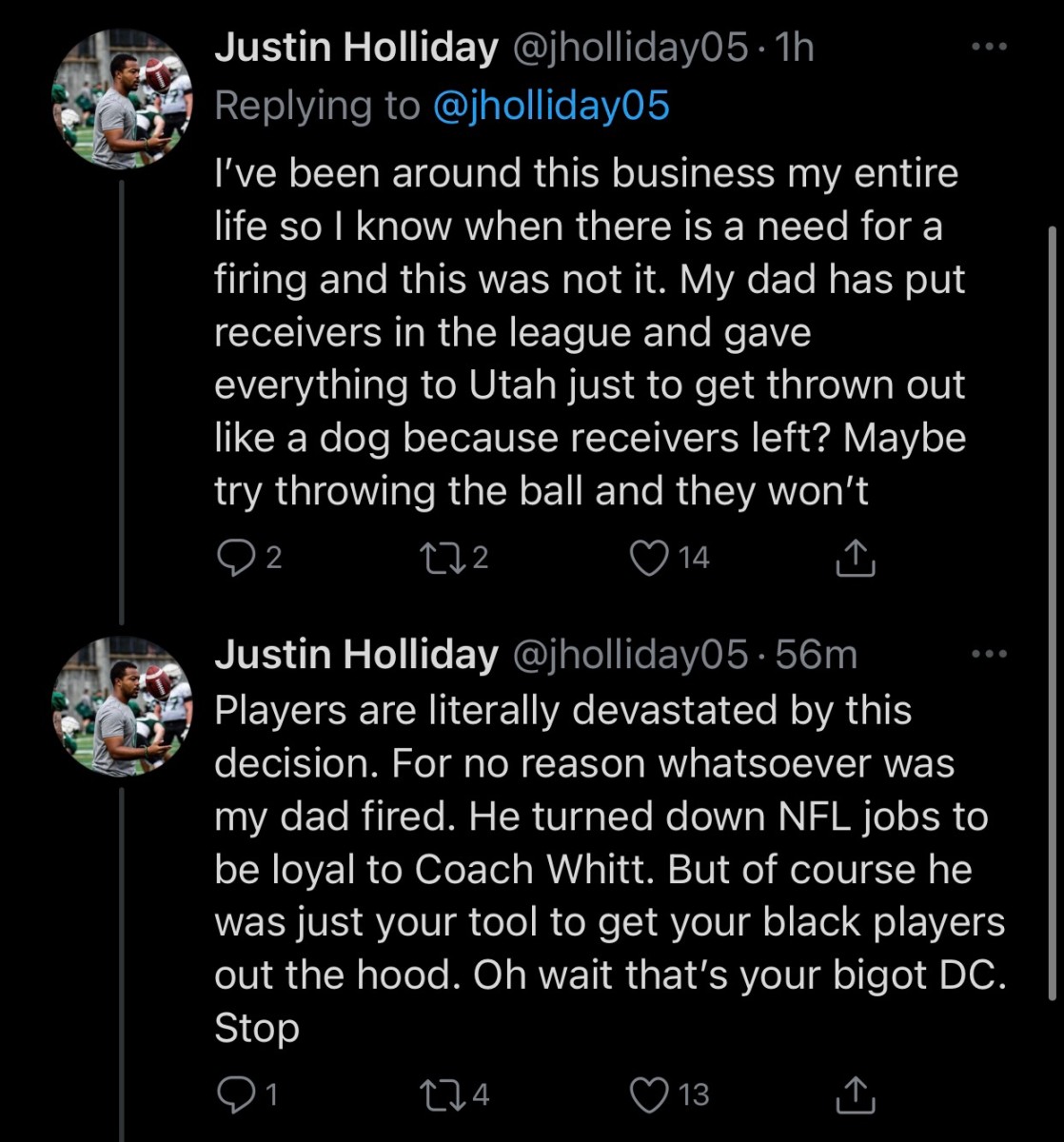Share the first tweet via share icon
Screen dimensions: 1064x1142
coord(855,559)
